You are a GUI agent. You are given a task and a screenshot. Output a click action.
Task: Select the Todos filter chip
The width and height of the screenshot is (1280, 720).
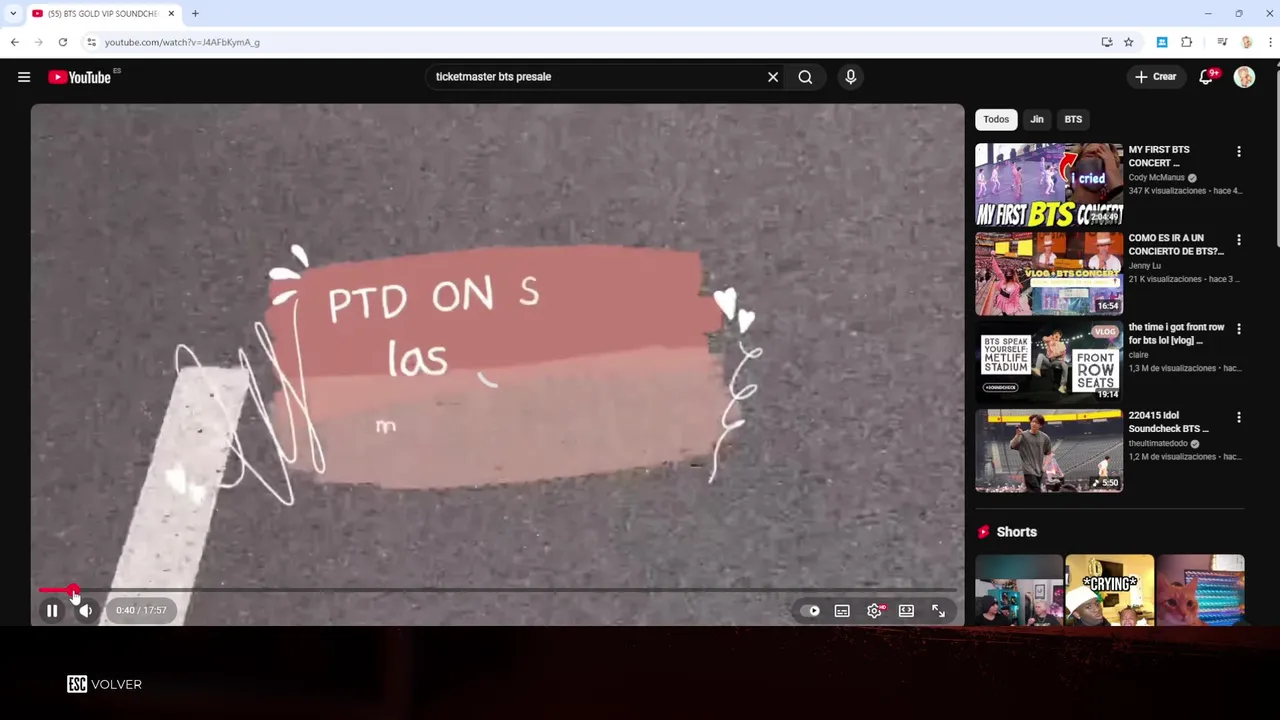coord(996,119)
